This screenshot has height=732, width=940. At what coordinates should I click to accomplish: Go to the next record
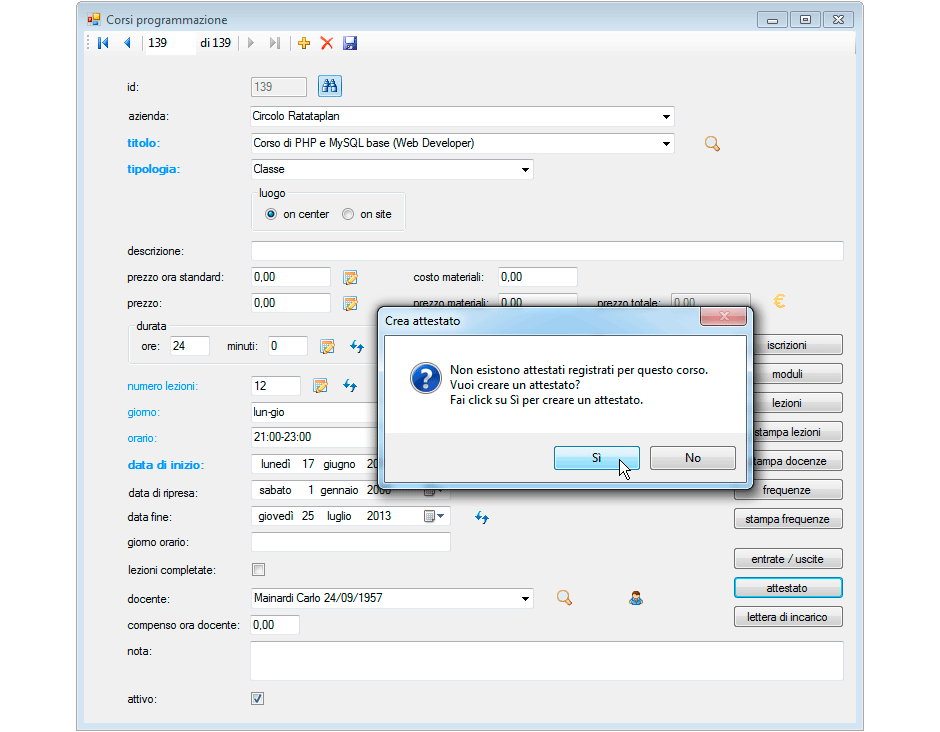click(251, 43)
